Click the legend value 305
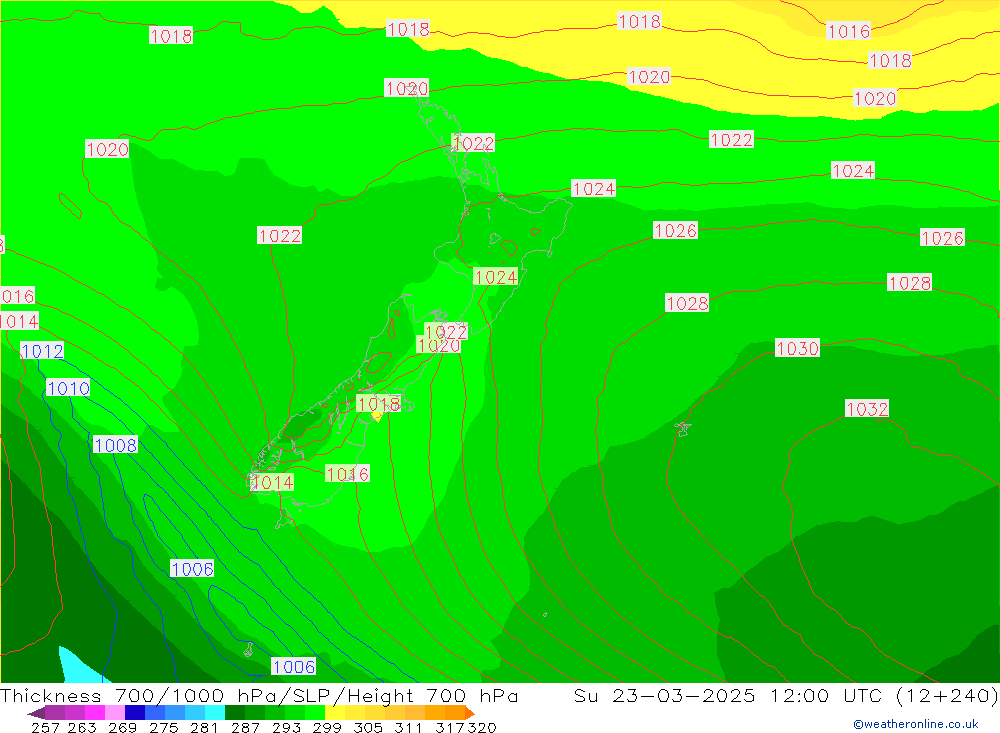This screenshot has height=733, width=1000. click(x=368, y=727)
